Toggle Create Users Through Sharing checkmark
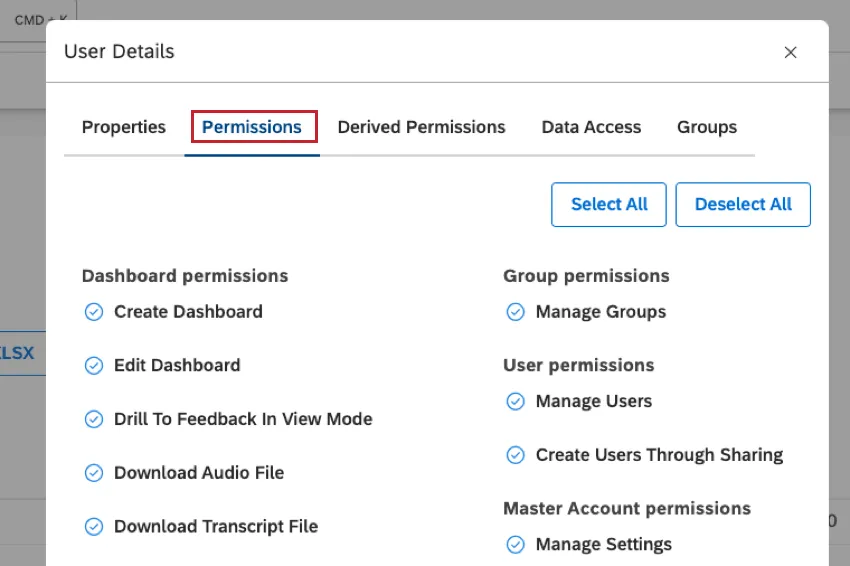Image resolution: width=850 pixels, height=566 pixels. click(x=515, y=455)
